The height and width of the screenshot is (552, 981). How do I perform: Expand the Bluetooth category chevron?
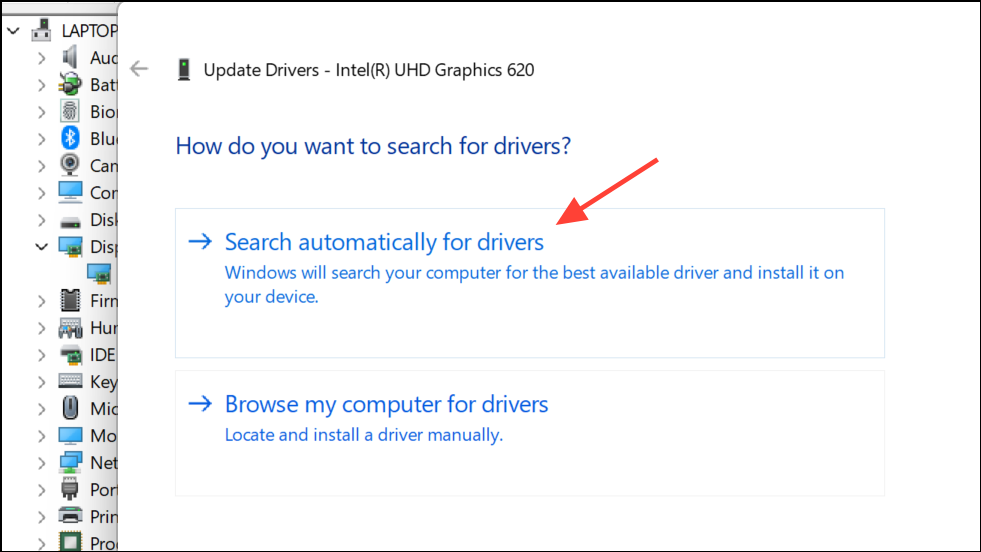click(41, 138)
